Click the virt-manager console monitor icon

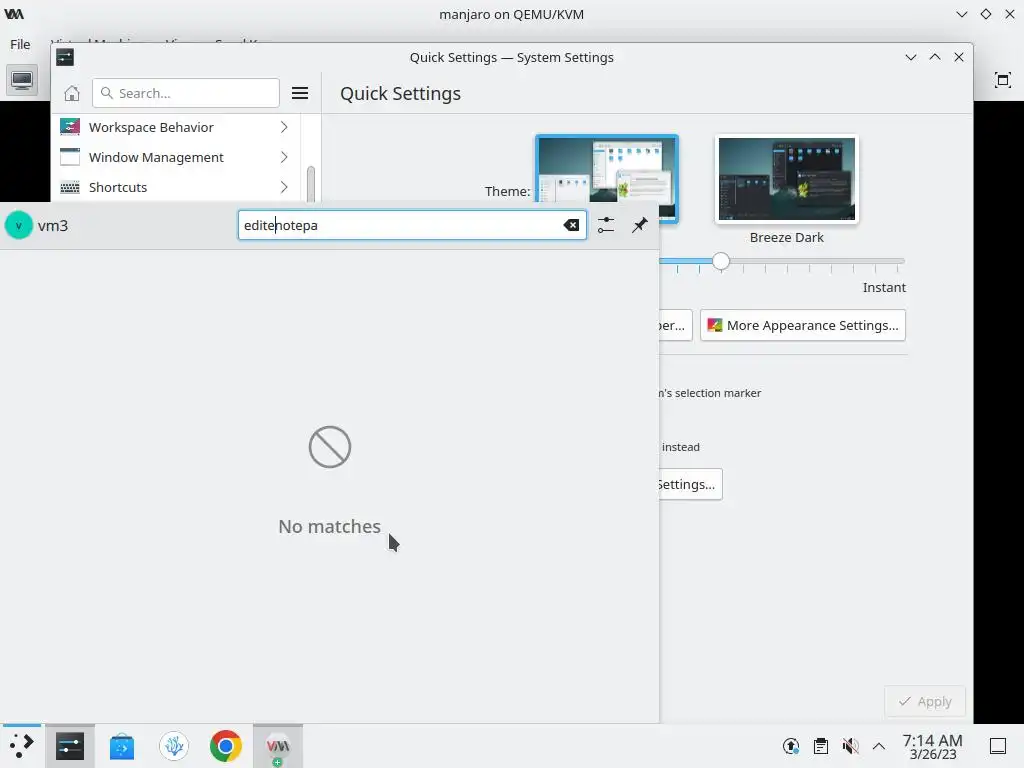click(x=22, y=80)
